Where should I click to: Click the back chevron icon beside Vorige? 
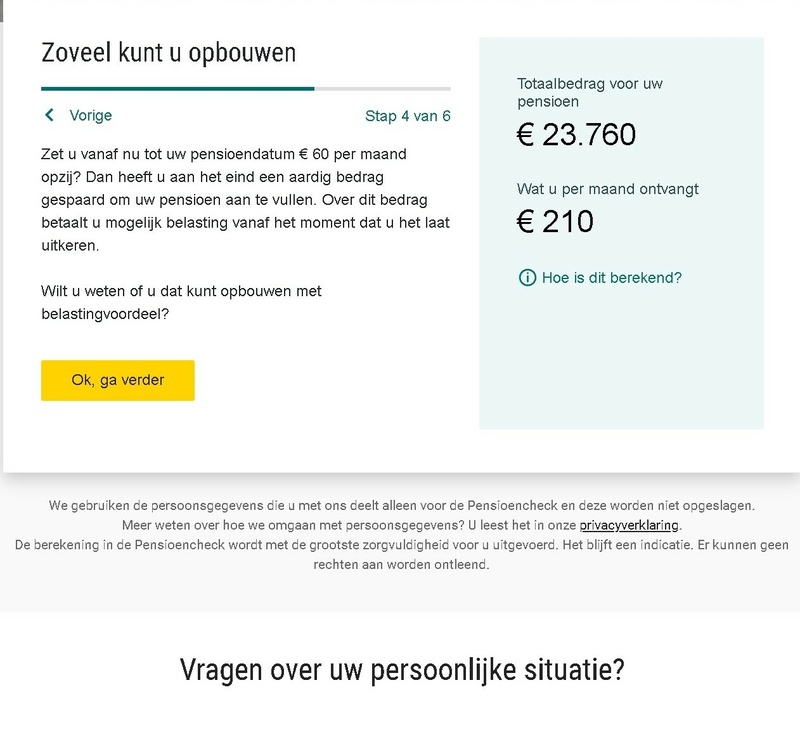click(49, 115)
